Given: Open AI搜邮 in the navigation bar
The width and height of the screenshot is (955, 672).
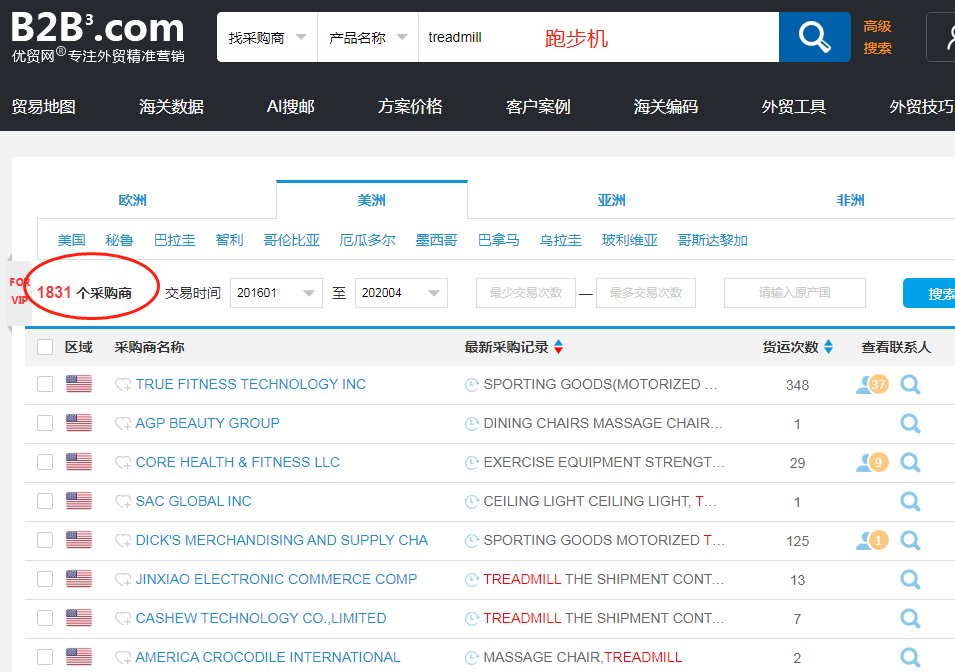Looking at the screenshot, I should 291,107.
